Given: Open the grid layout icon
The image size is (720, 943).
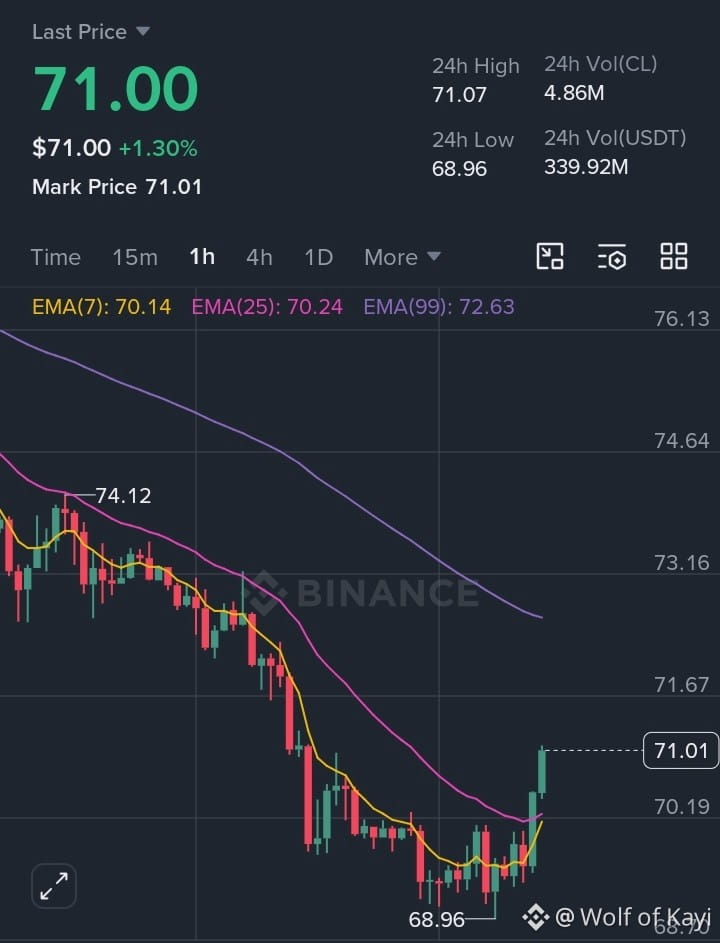Looking at the screenshot, I should click(x=674, y=257).
